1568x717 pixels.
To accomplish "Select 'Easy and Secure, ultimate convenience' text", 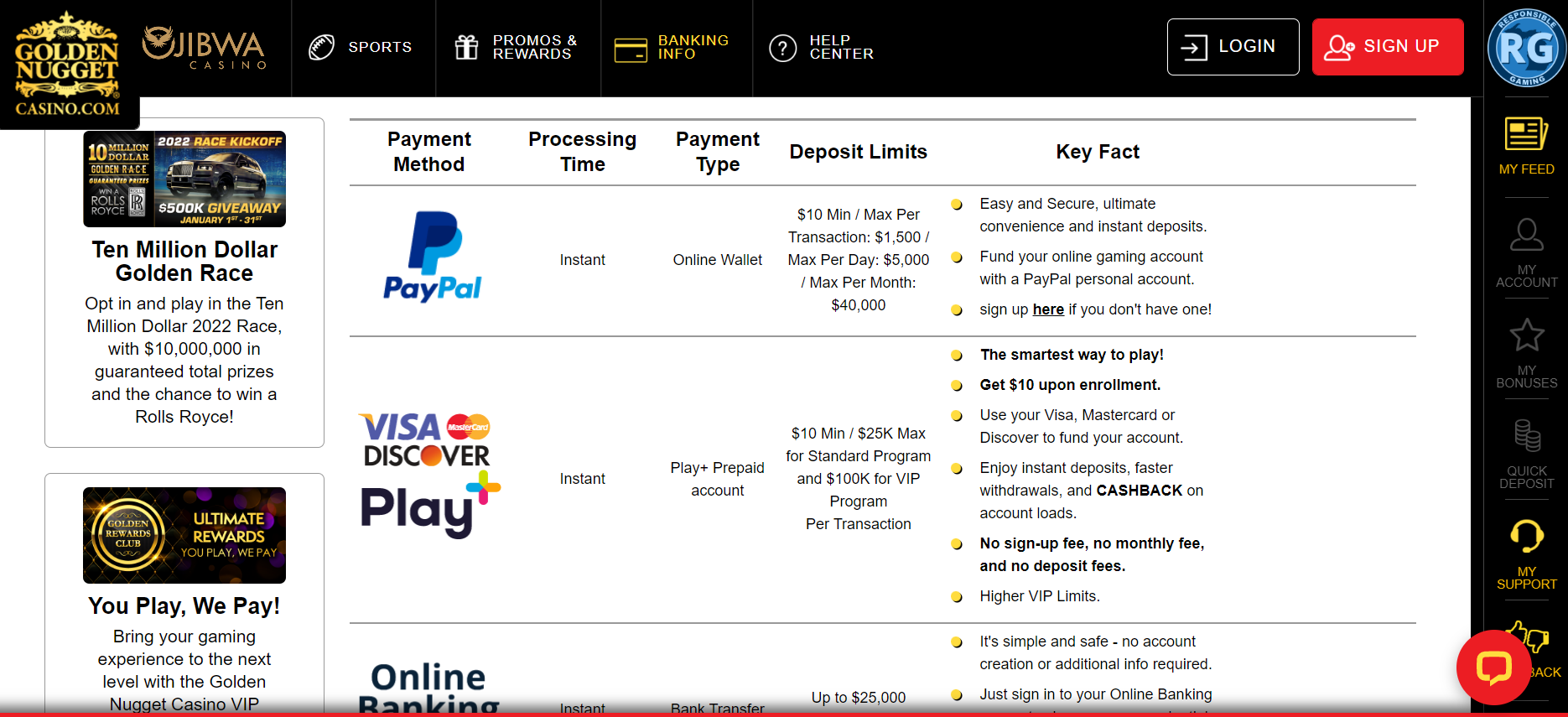I will pyautogui.click(x=1093, y=215).
